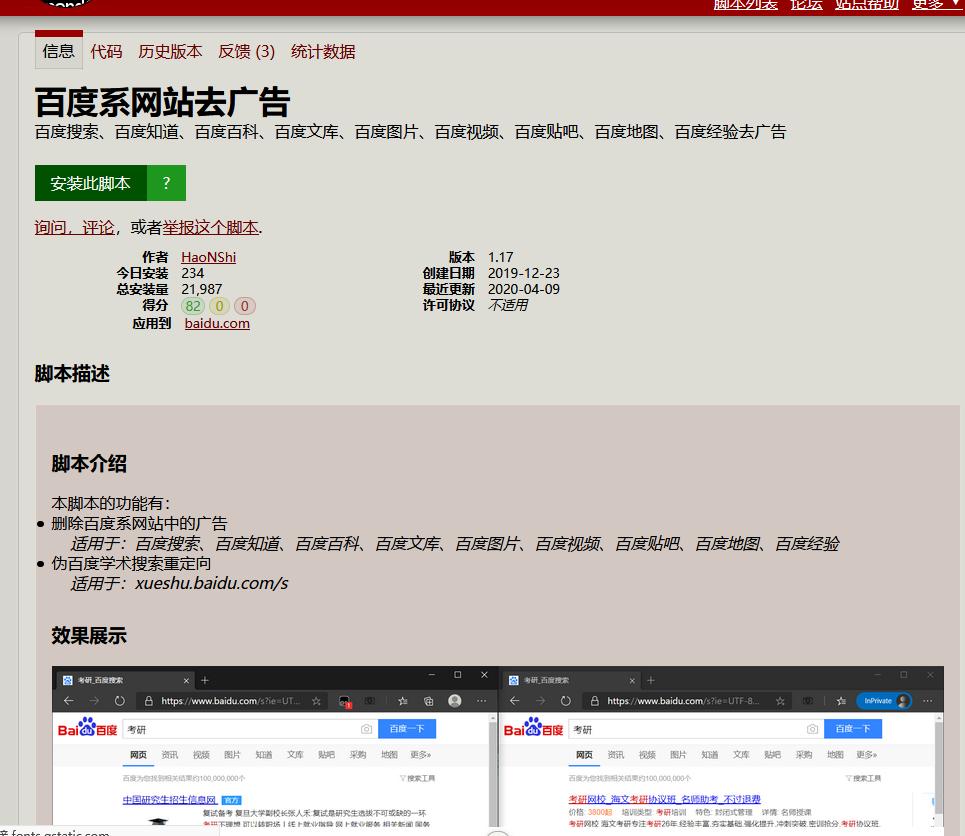The image size is (965, 836).
Task: Expand the 搜索工具 disclosure triangle
Action: coord(404,777)
